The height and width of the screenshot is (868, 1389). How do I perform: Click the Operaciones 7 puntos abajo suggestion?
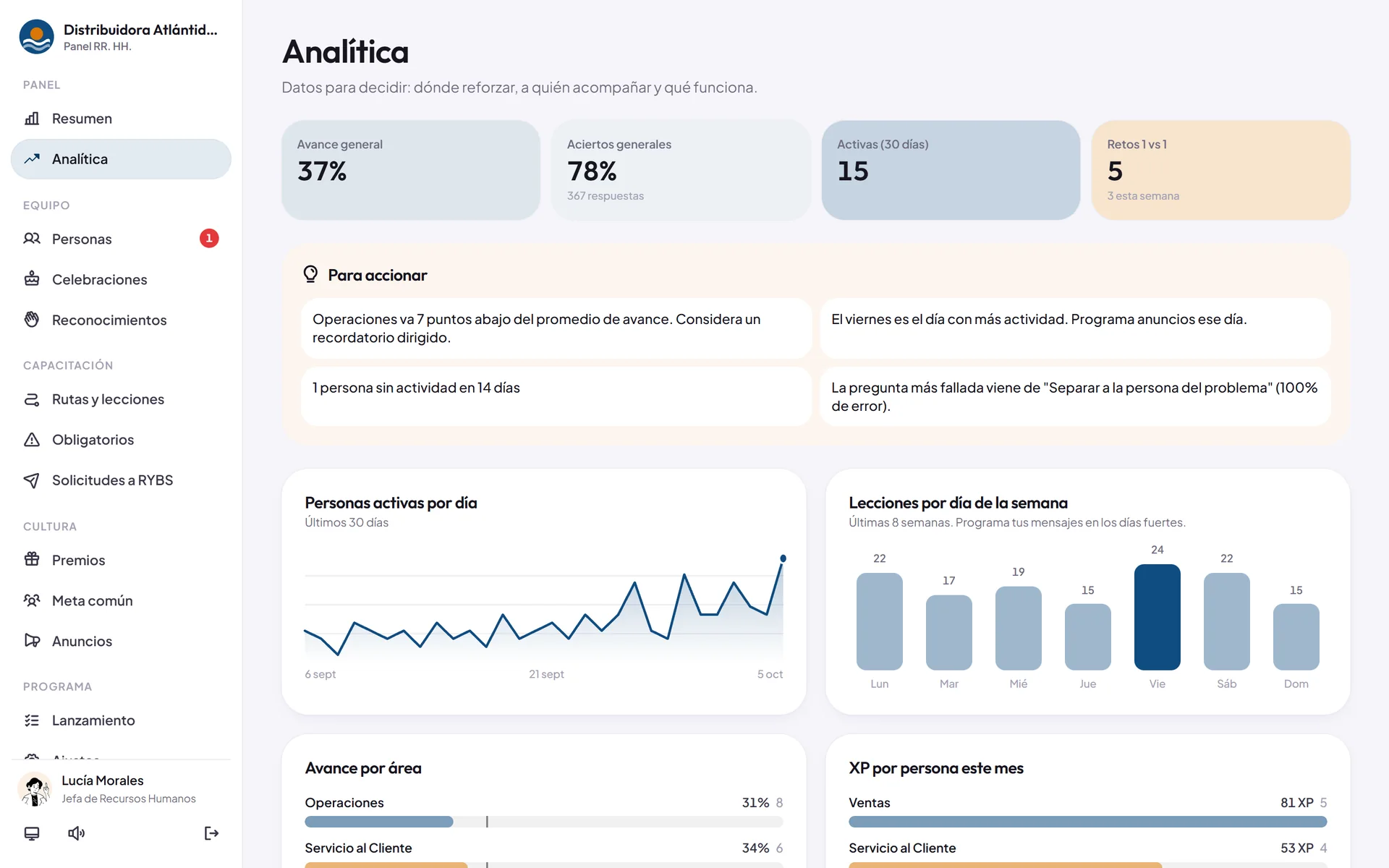click(x=556, y=328)
